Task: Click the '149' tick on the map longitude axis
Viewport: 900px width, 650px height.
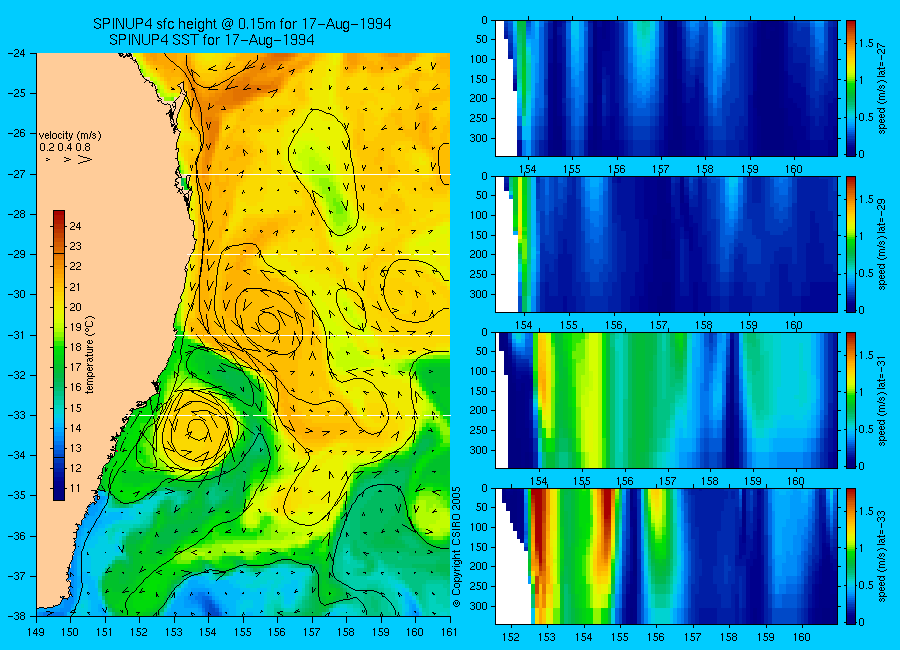Action: 36,632
